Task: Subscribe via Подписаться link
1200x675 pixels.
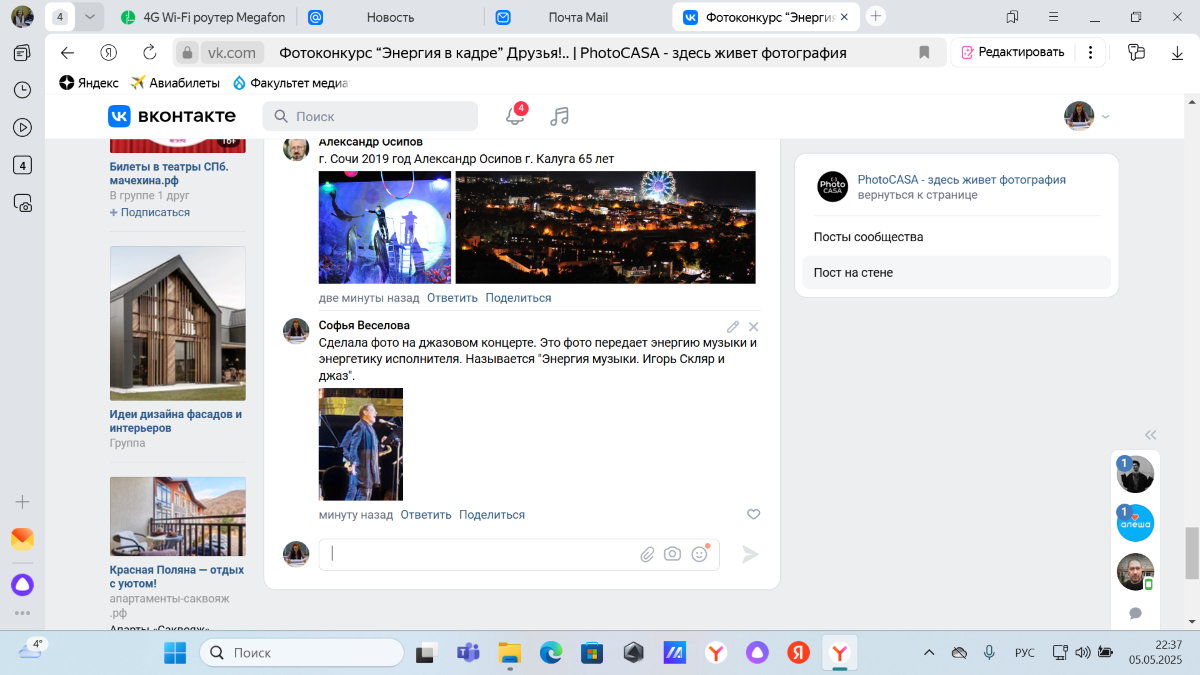Action: tap(150, 212)
